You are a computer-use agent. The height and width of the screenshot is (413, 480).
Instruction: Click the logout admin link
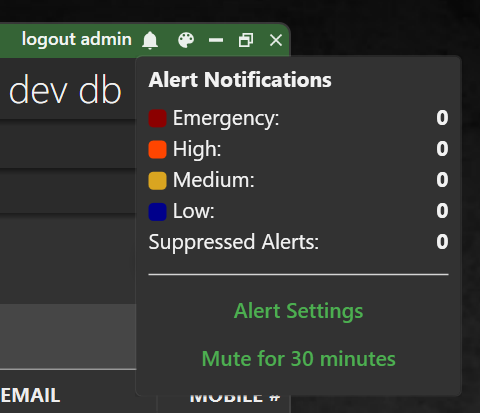77,39
